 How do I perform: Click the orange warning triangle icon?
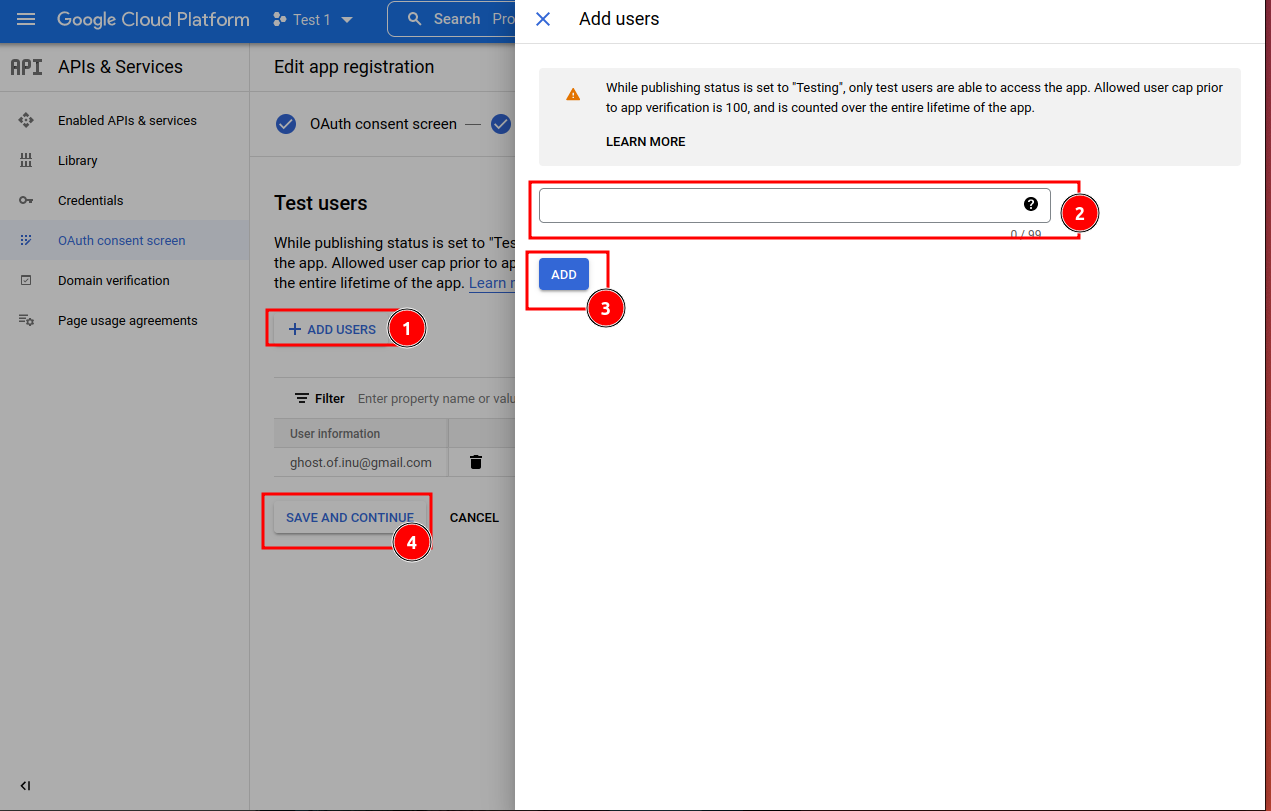click(573, 94)
